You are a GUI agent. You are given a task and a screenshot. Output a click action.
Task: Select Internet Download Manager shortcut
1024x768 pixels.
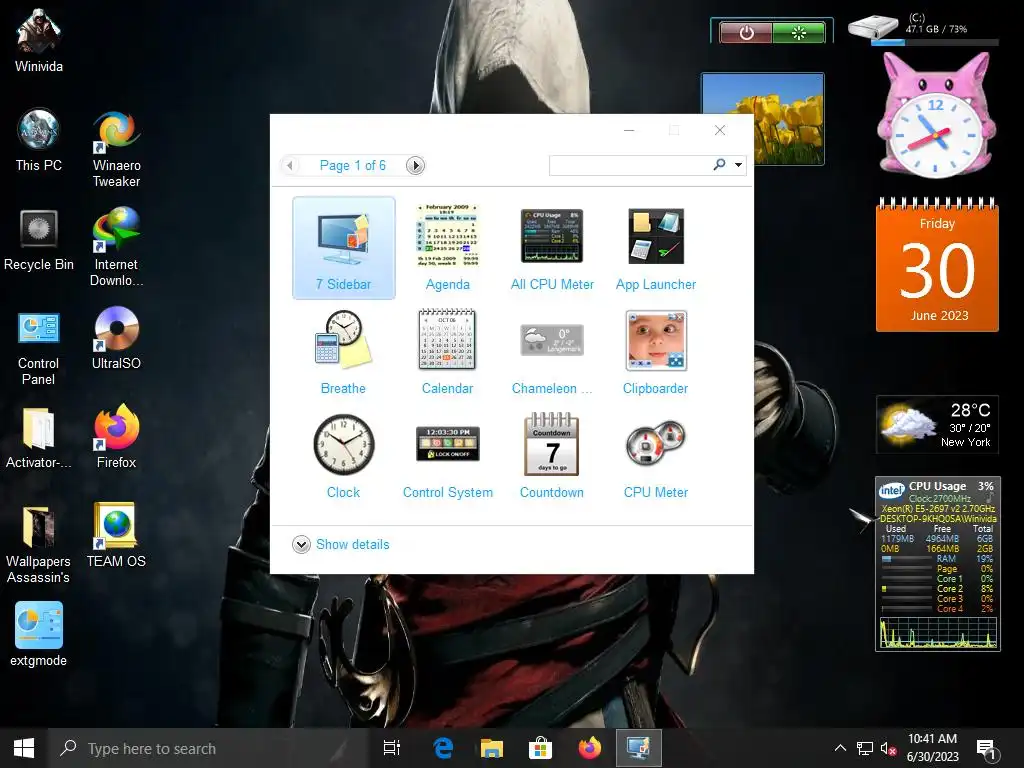116,248
